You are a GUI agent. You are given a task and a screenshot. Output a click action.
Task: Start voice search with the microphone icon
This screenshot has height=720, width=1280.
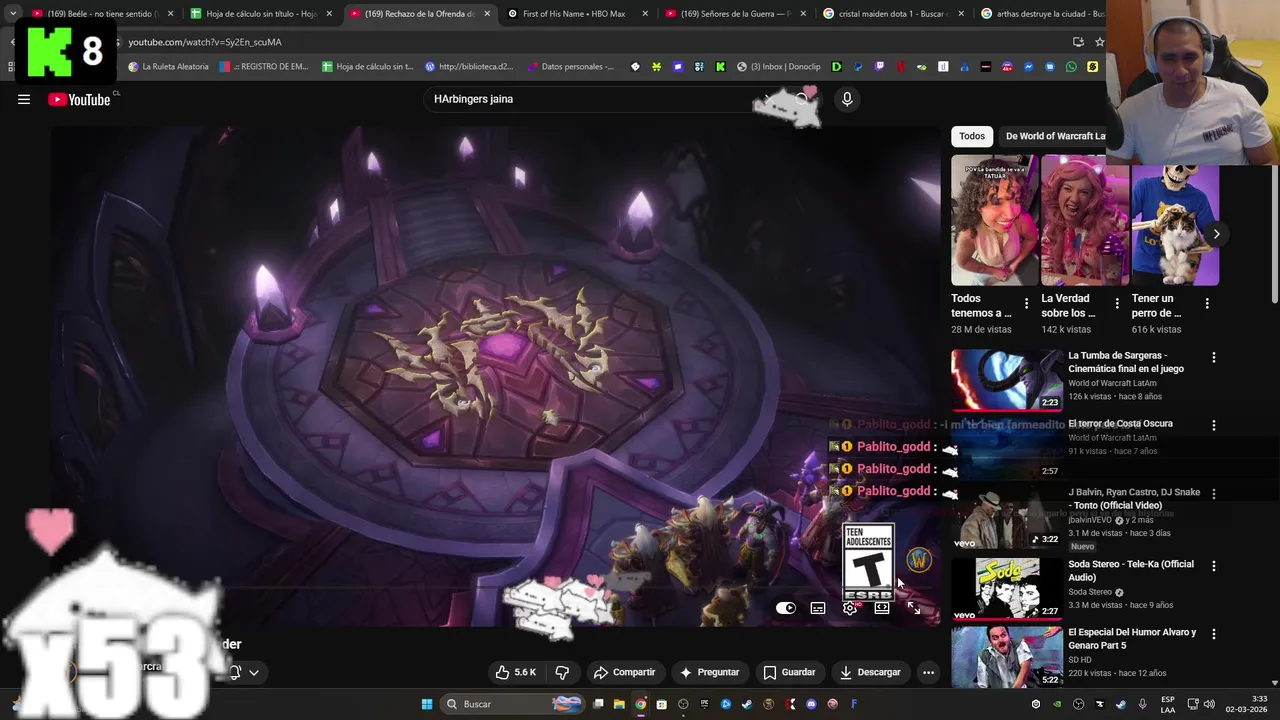click(847, 99)
